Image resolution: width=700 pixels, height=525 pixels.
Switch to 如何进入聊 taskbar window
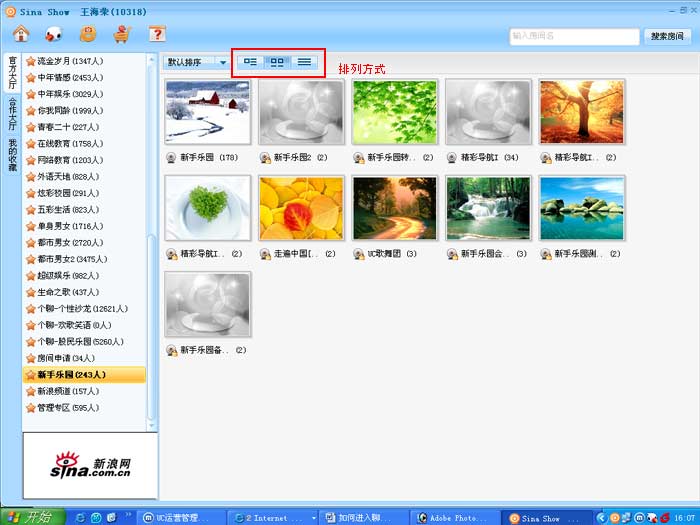click(x=363, y=518)
